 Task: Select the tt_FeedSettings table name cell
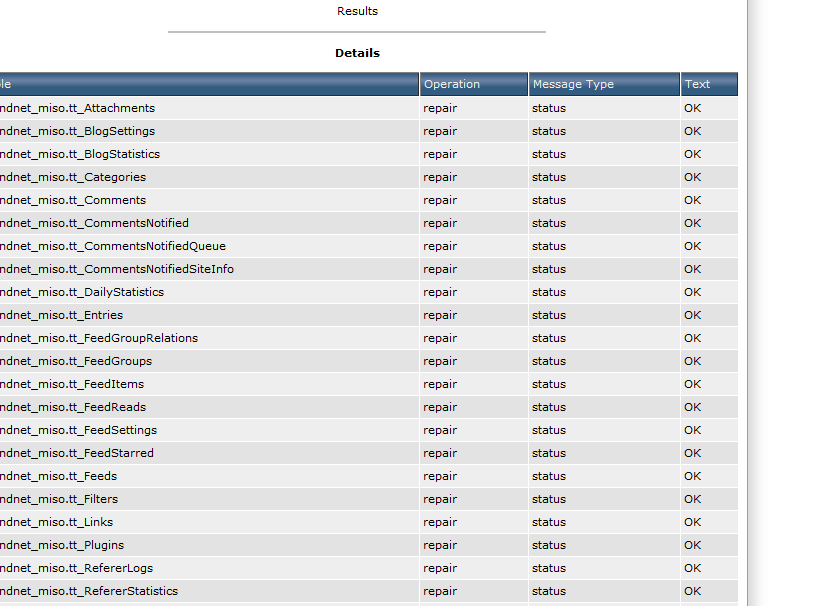point(209,430)
